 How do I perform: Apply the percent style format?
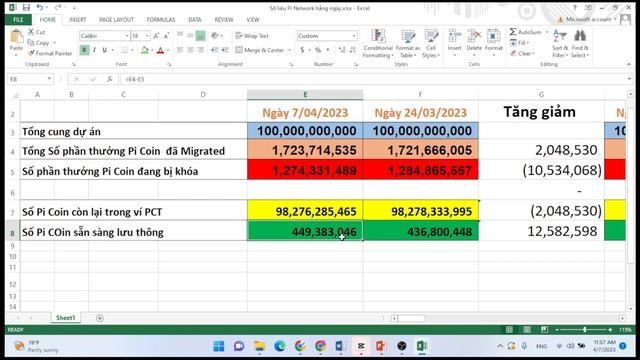[x=318, y=50]
